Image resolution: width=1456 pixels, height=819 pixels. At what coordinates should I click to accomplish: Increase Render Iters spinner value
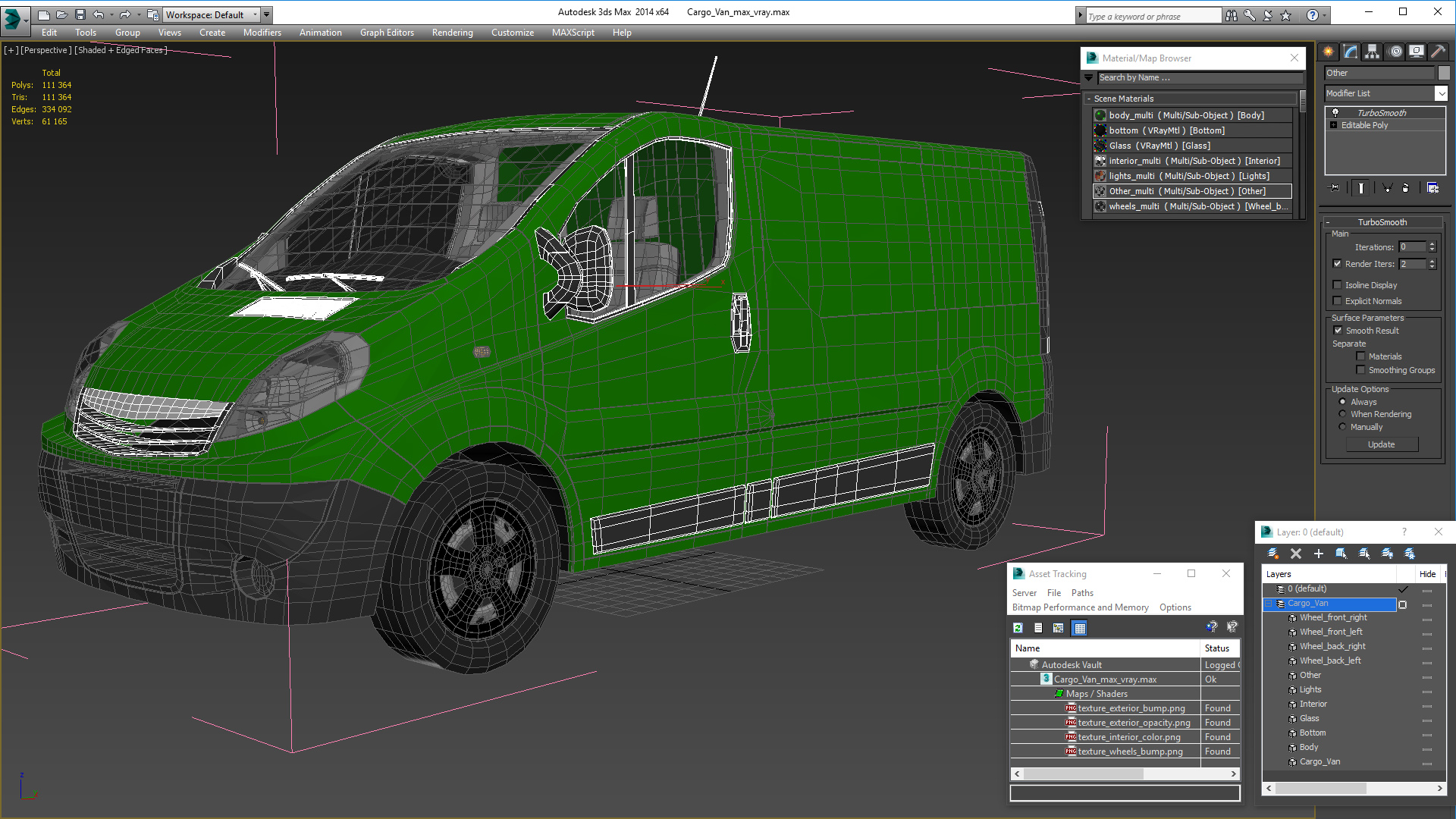click(1432, 261)
